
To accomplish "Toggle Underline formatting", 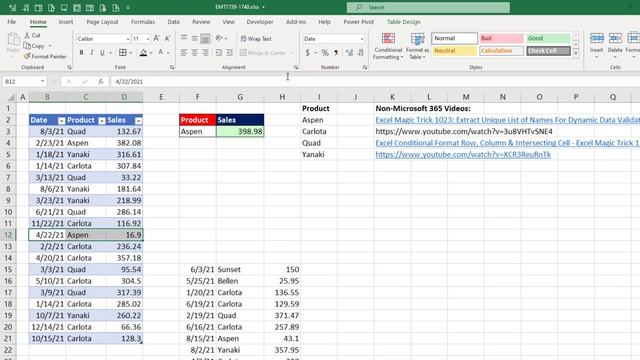I will pos(102,52).
